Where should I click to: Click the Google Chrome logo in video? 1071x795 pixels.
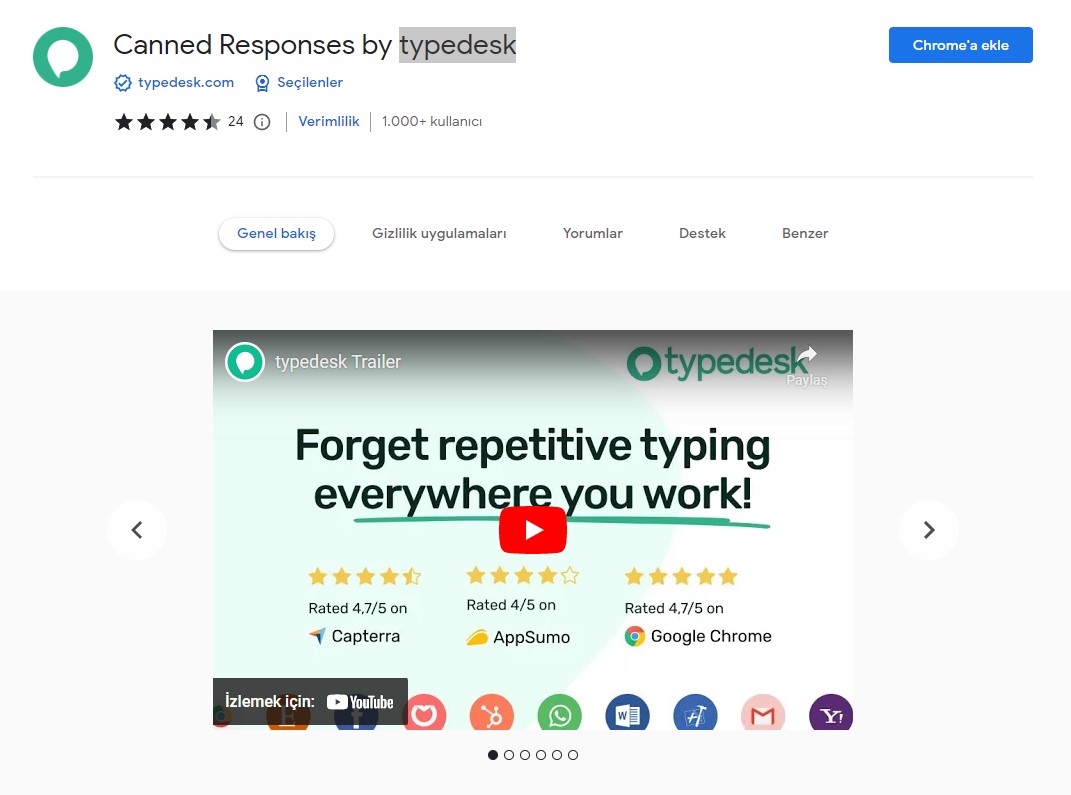pos(698,637)
